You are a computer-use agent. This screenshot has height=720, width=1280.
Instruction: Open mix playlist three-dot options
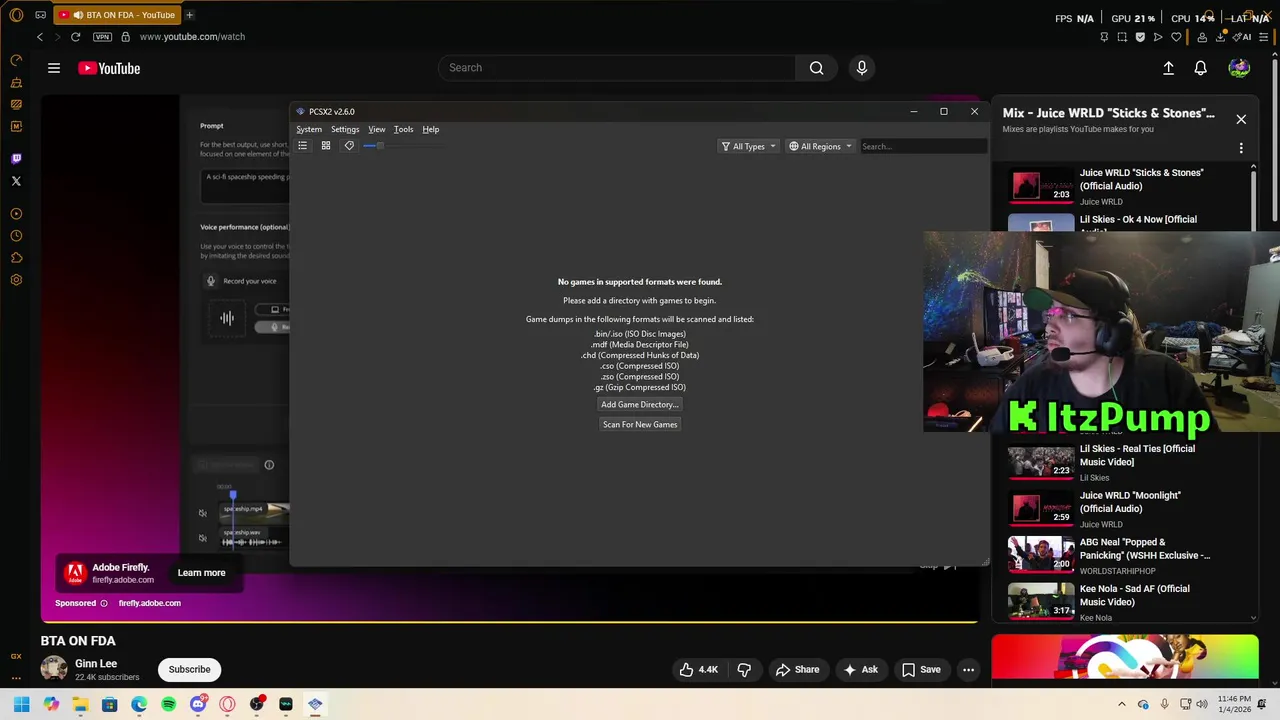click(x=1241, y=148)
